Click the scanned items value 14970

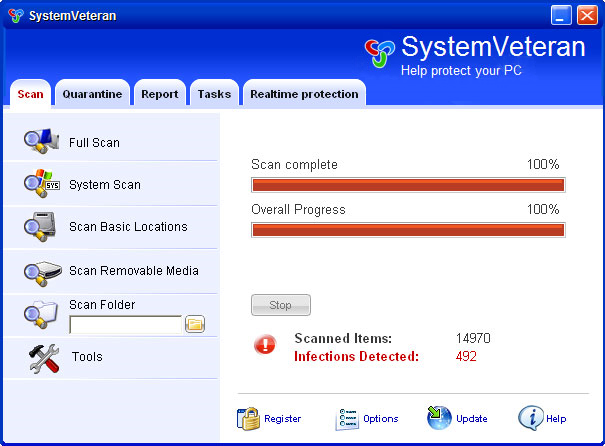[x=473, y=338]
